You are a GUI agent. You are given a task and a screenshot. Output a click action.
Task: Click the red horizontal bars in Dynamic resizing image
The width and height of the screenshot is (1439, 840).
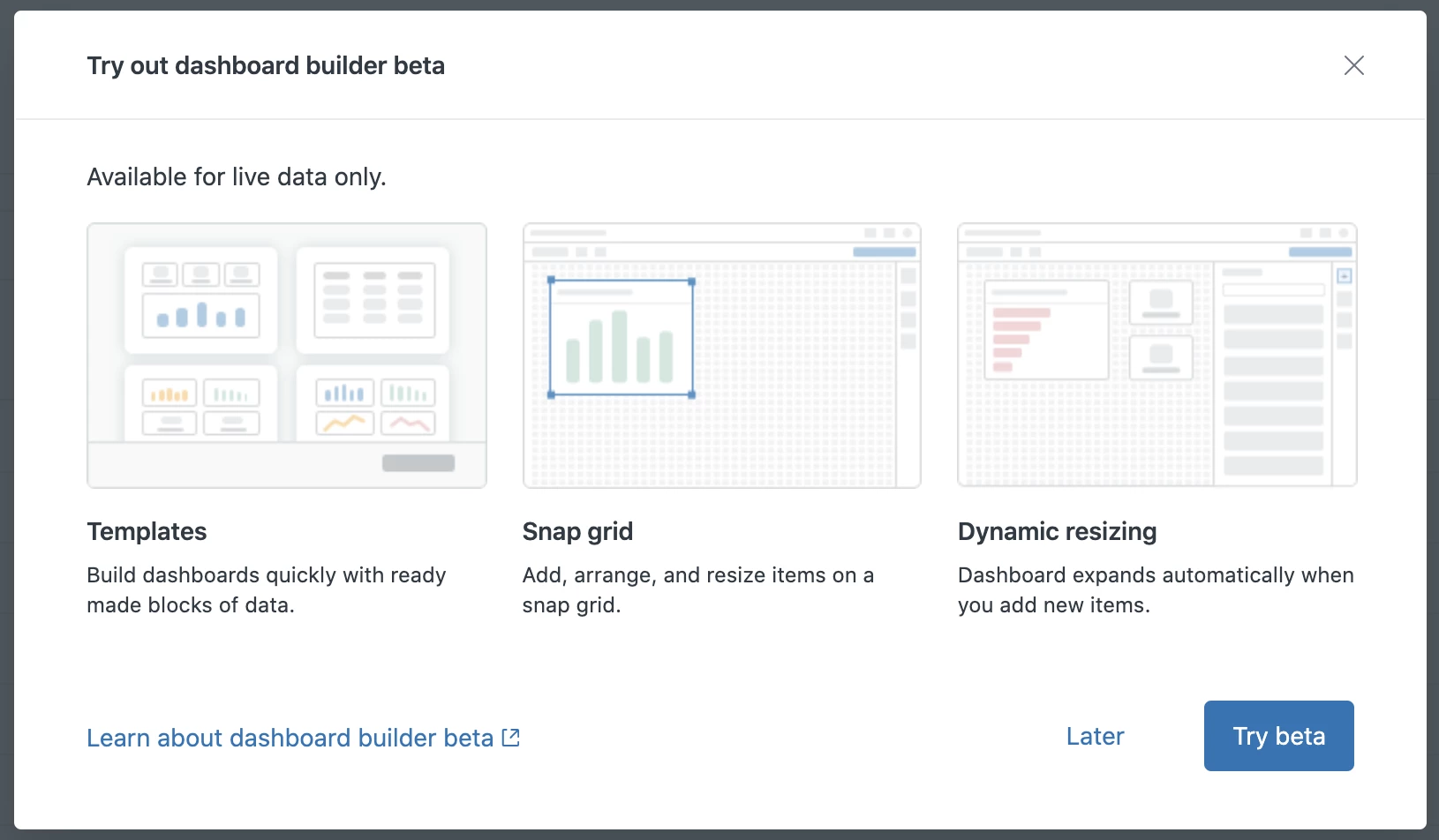[1021, 339]
